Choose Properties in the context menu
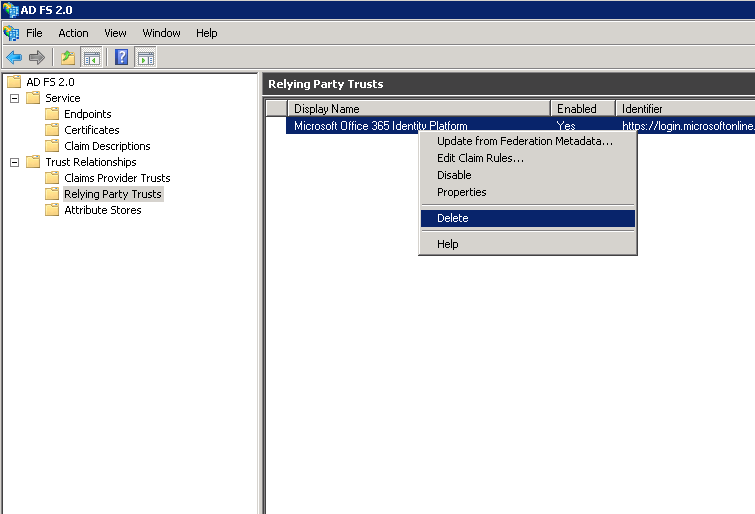 528,192
